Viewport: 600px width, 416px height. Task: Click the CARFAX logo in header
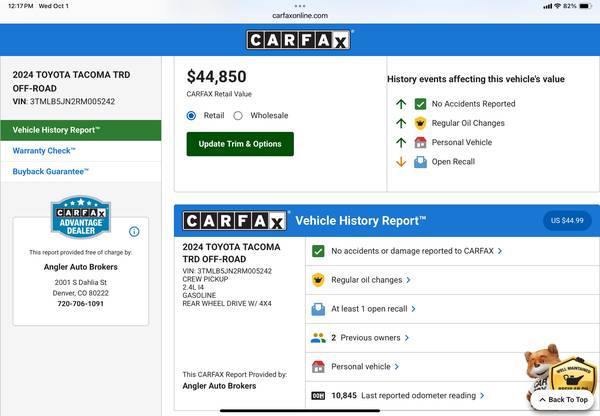point(299,40)
